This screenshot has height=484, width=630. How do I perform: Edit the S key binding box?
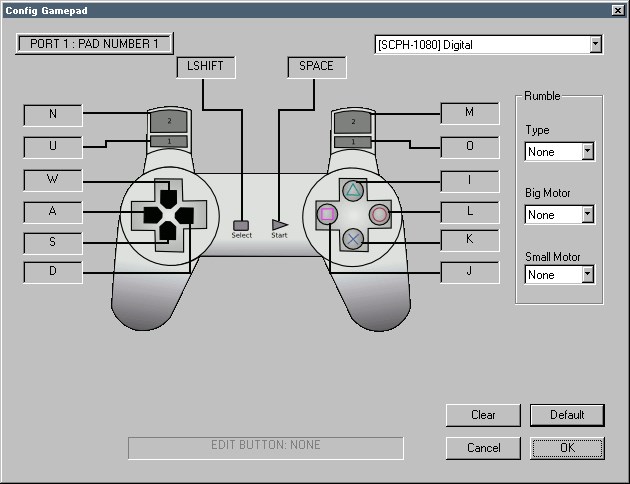point(53,243)
